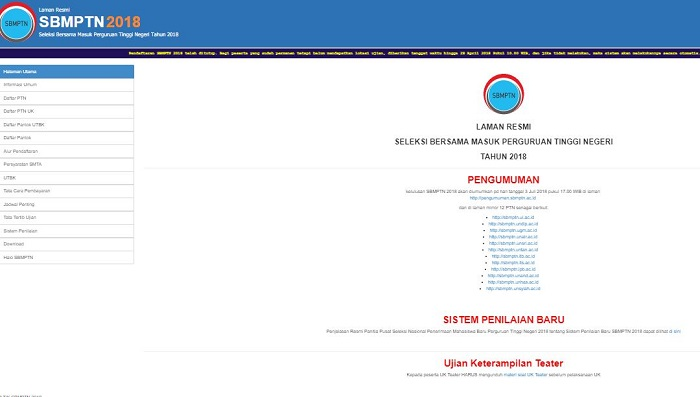Open Halo SBMPTN in the sidebar
This screenshot has width=700, height=397.
coord(67,257)
